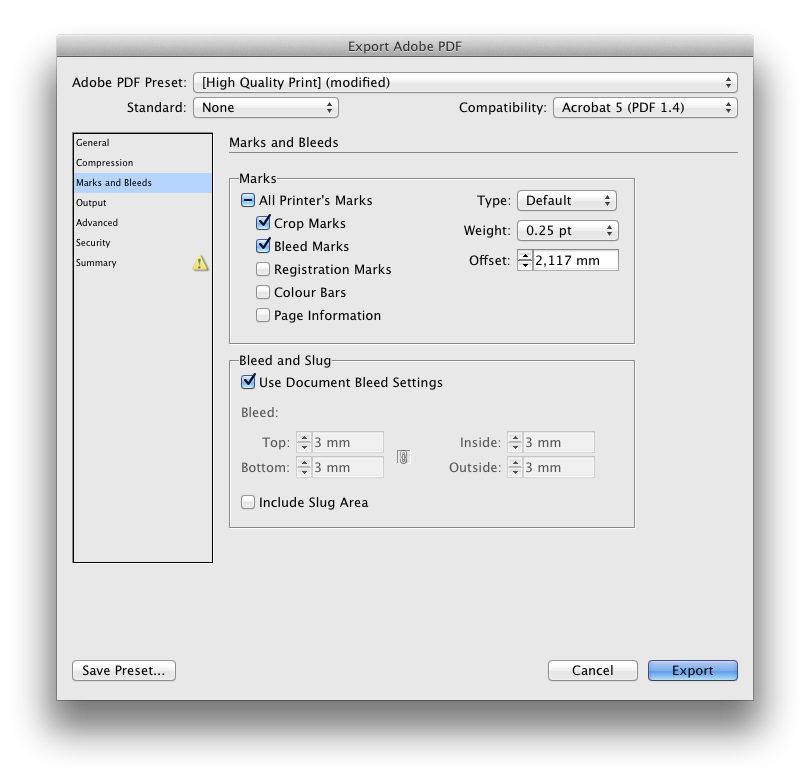Open the marks Weight dropdown
Screen dimensions: 810x779
[x=568, y=230]
